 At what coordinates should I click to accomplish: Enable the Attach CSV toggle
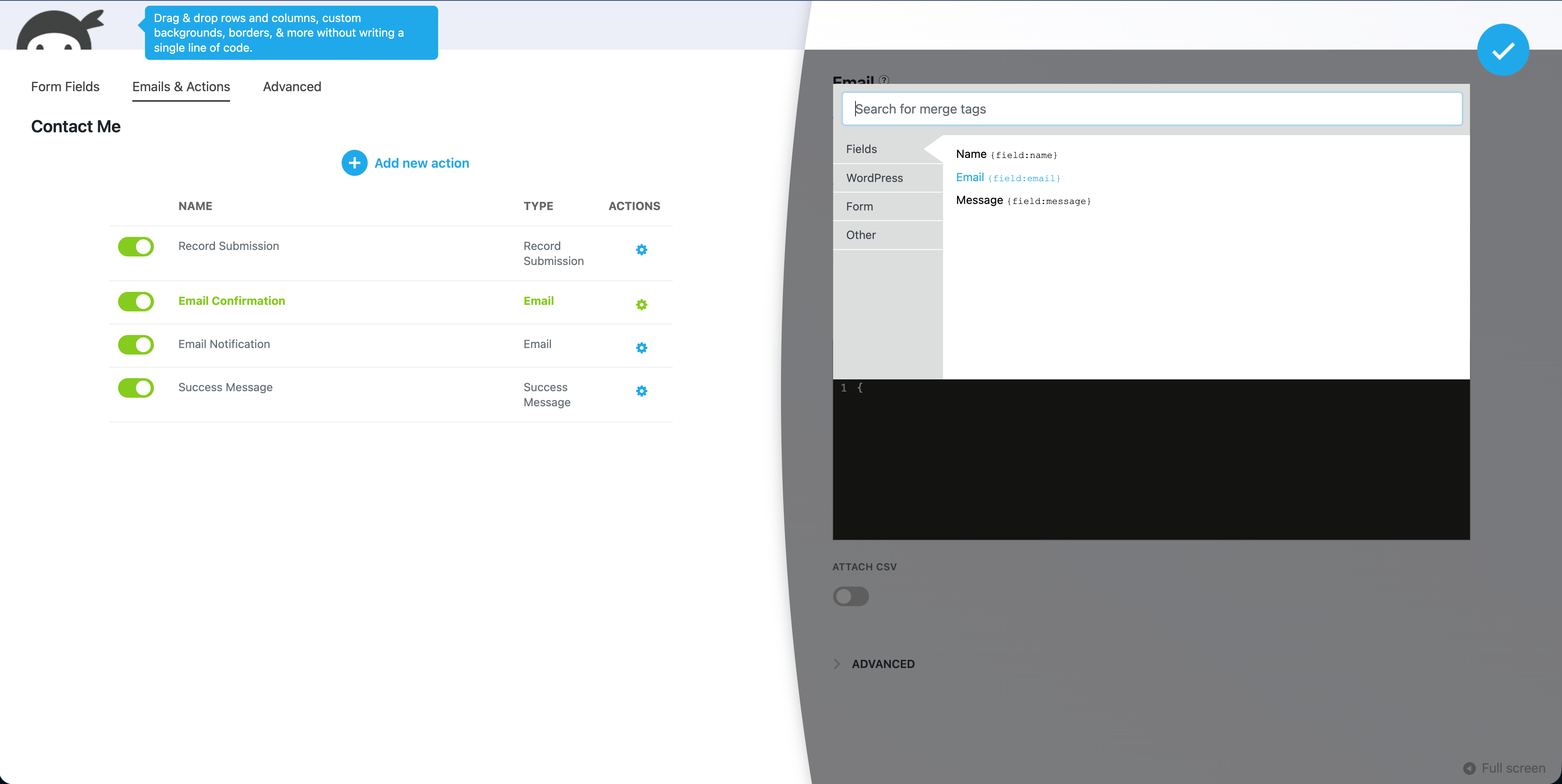(850, 596)
